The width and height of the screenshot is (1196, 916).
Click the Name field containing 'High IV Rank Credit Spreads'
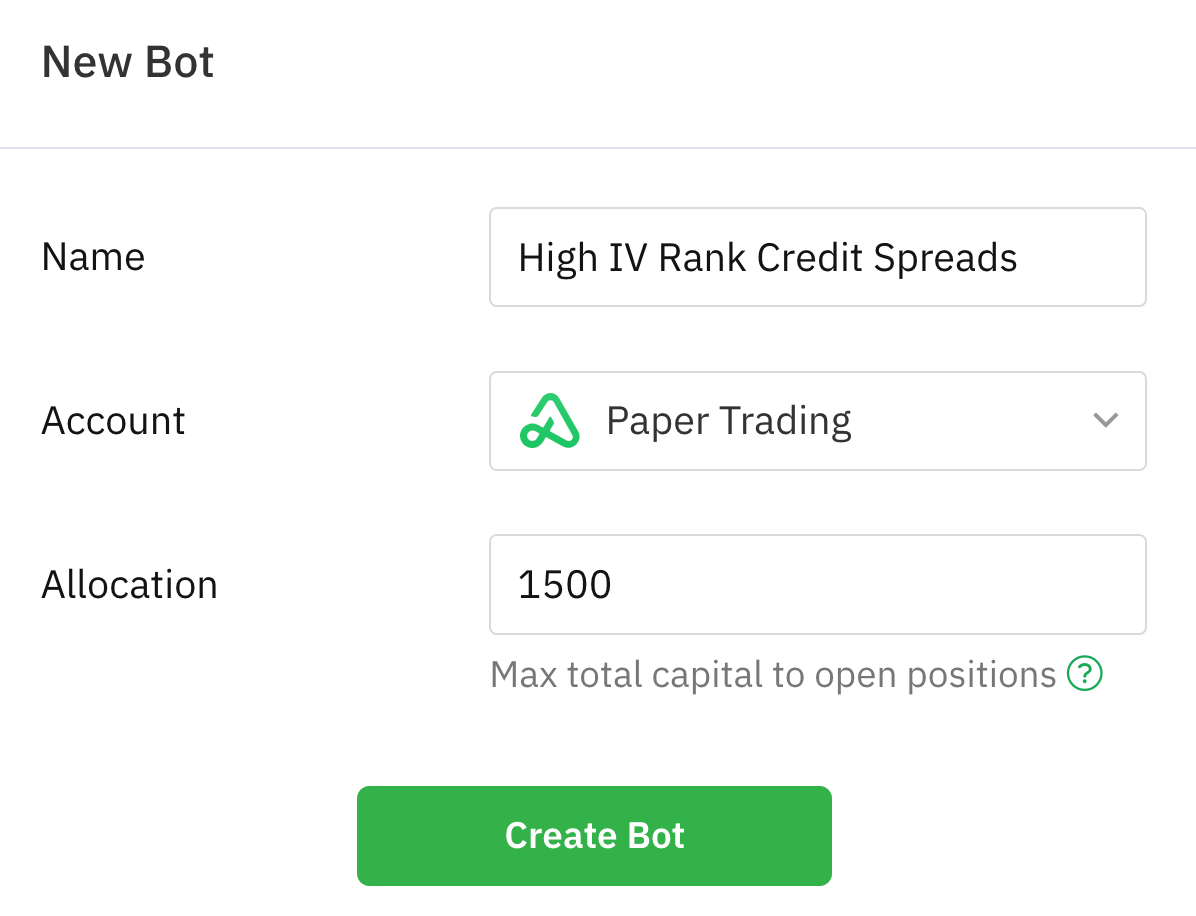pyautogui.click(x=818, y=257)
